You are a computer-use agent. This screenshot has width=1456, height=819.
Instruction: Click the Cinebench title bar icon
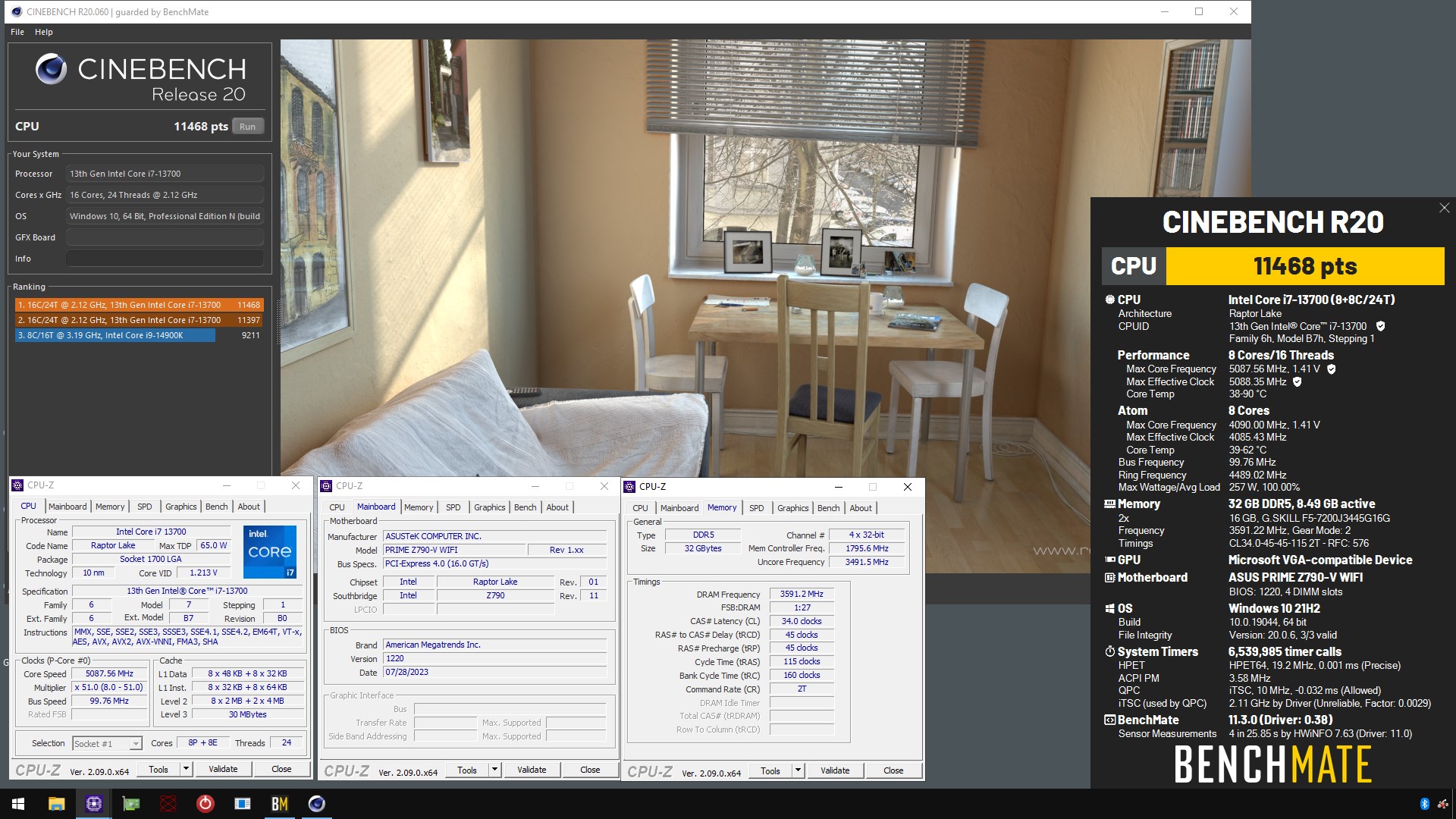(x=17, y=12)
